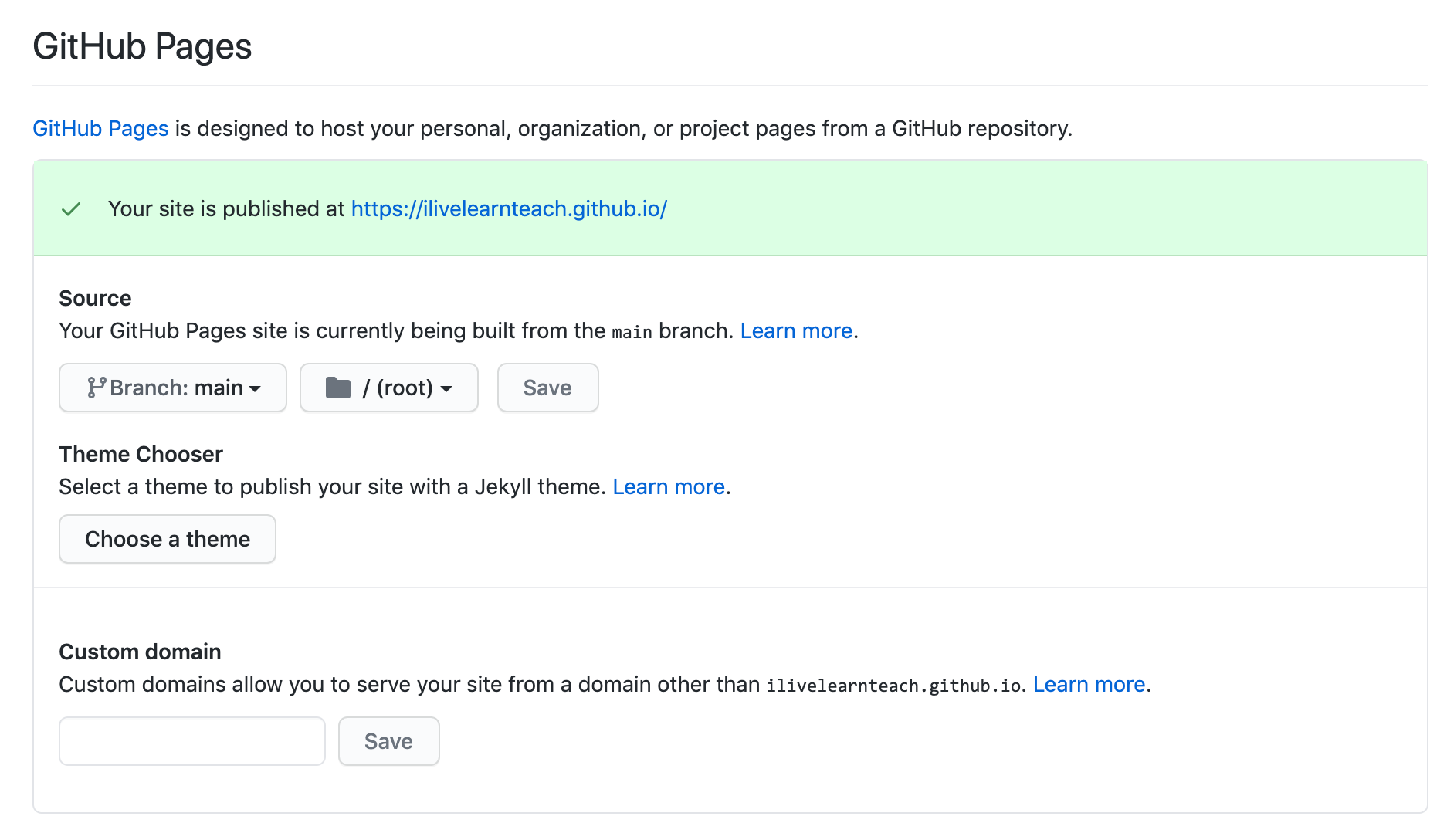The image size is (1447, 840).
Task: Click the green published checkmark icon
Action: pyautogui.click(x=71, y=209)
